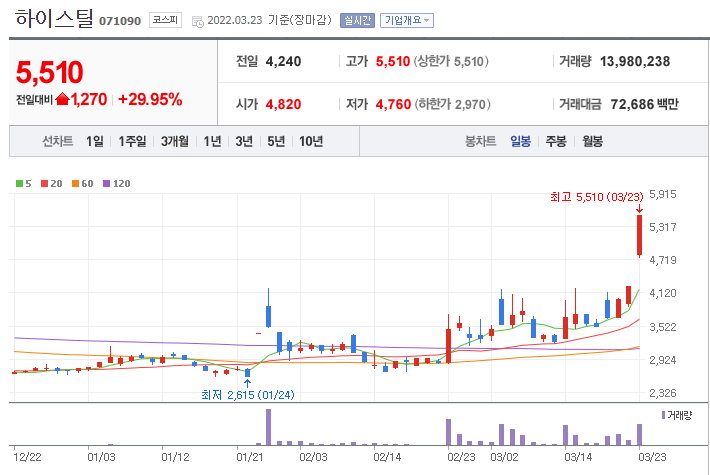
Task: Click the 시가 value 4,820
Action: tap(283, 104)
